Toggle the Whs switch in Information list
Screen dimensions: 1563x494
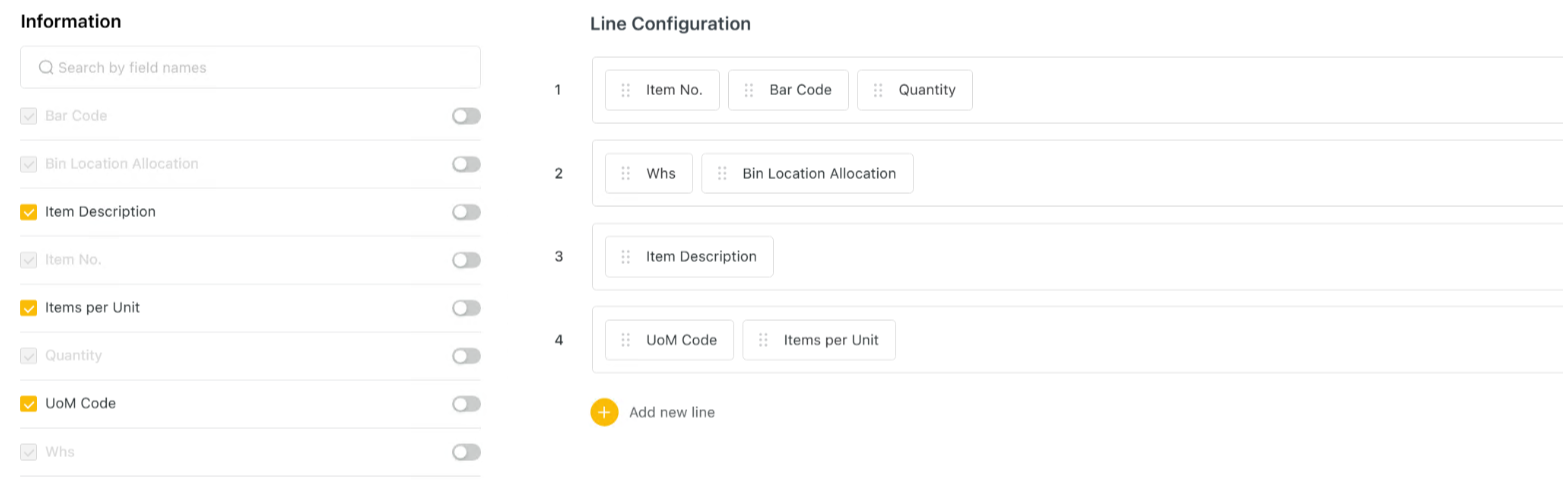click(466, 452)
